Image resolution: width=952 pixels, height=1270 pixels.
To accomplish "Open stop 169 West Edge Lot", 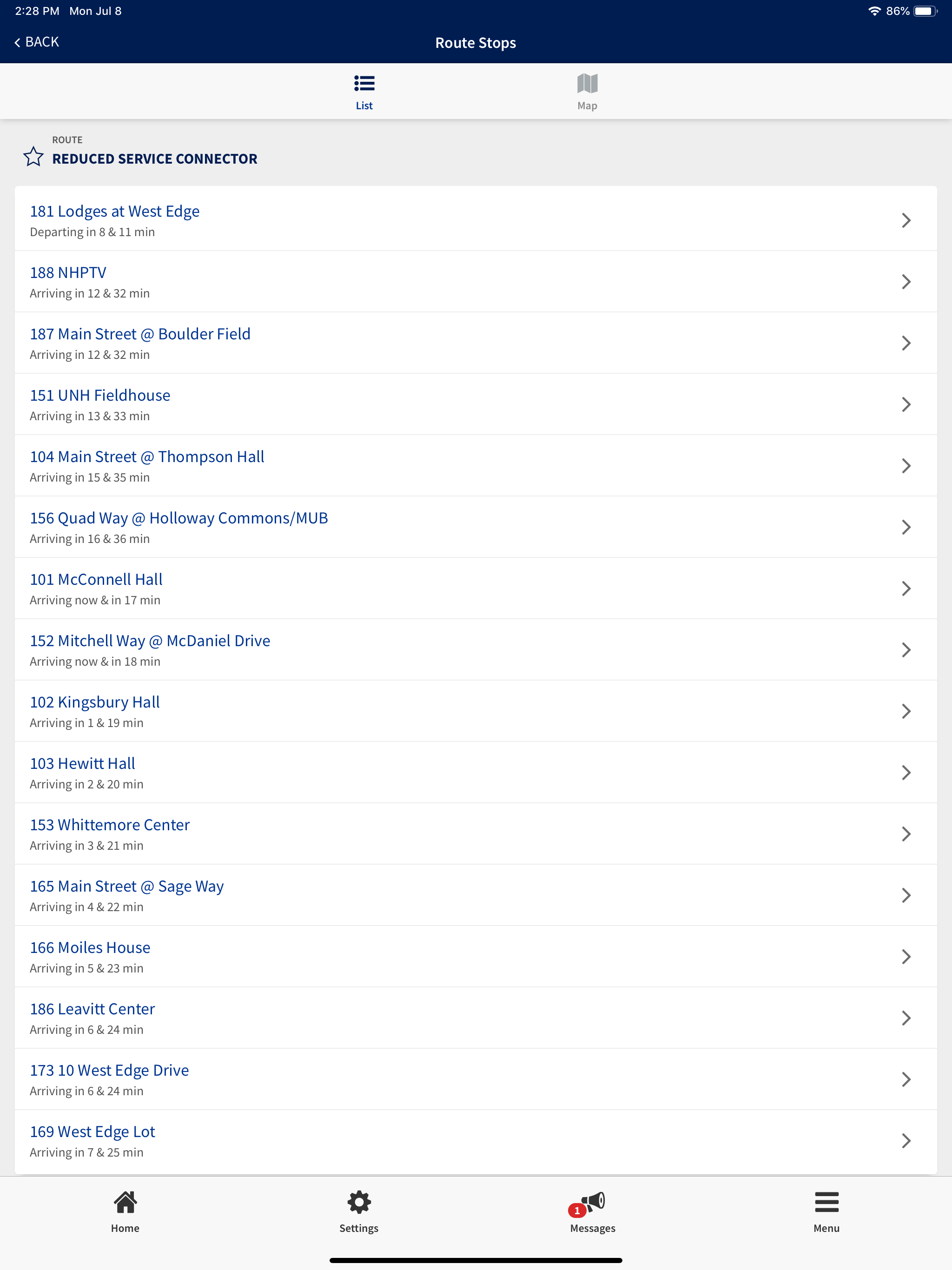I will (476, 1142).
